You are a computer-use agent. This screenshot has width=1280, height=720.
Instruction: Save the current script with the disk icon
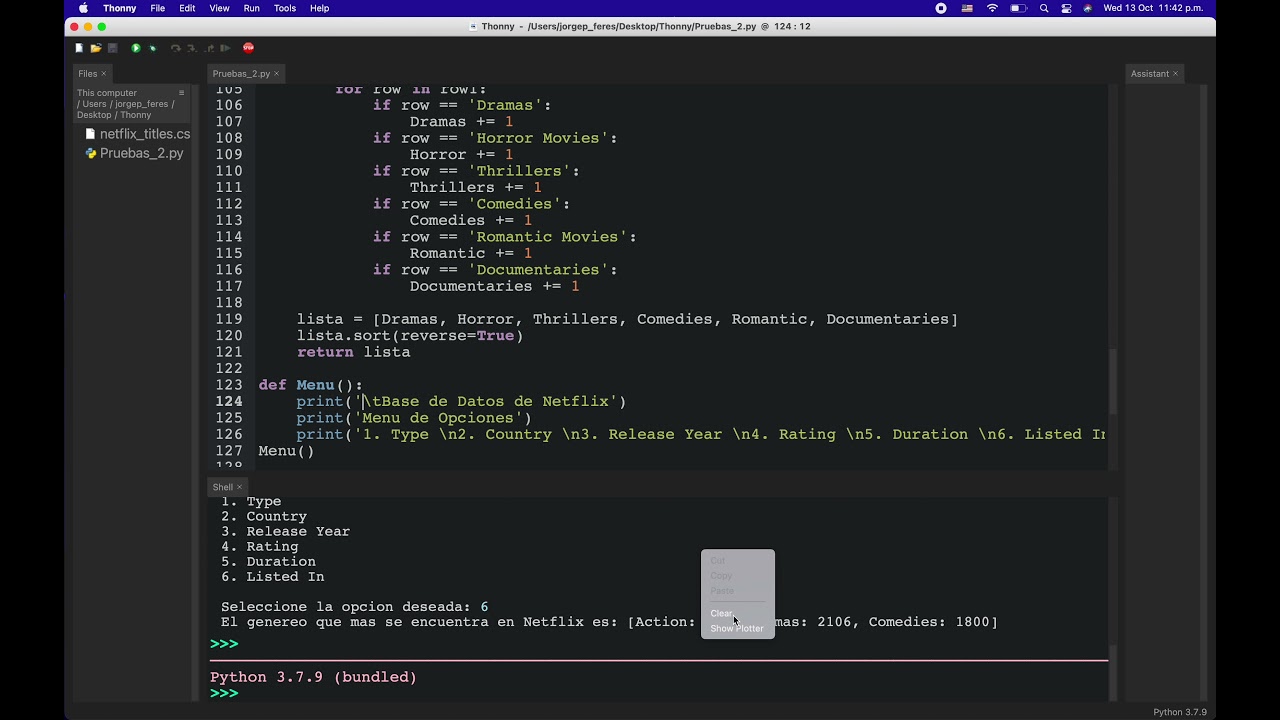tap(112, 48)
